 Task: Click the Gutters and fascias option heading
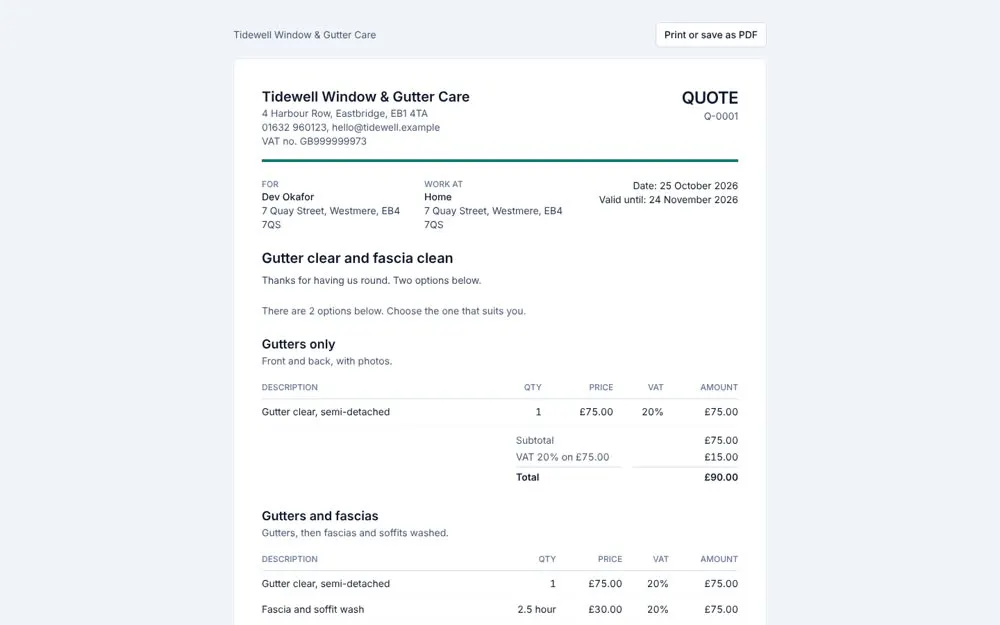click(x=320, y=516)
